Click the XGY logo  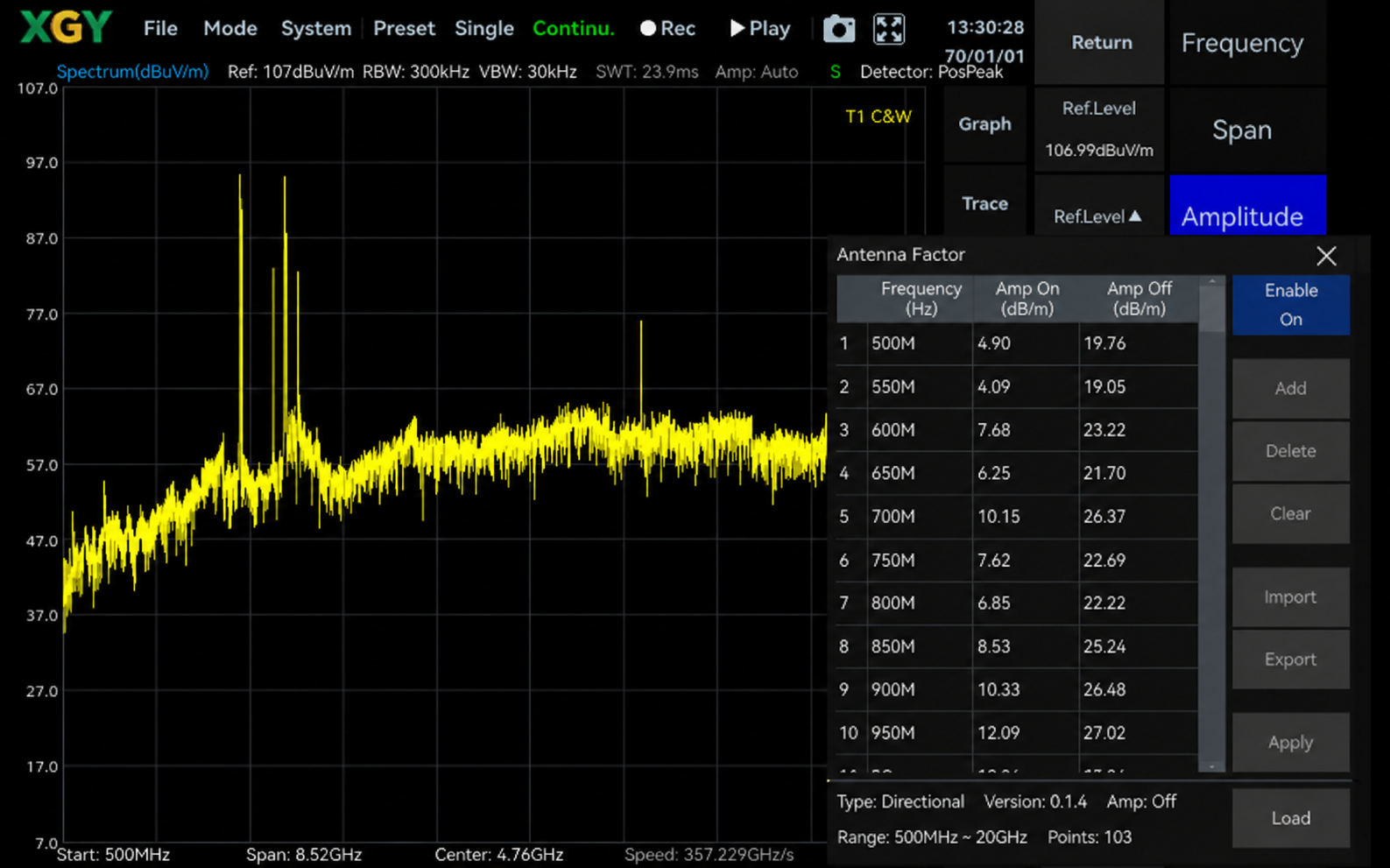coord(66,27)
